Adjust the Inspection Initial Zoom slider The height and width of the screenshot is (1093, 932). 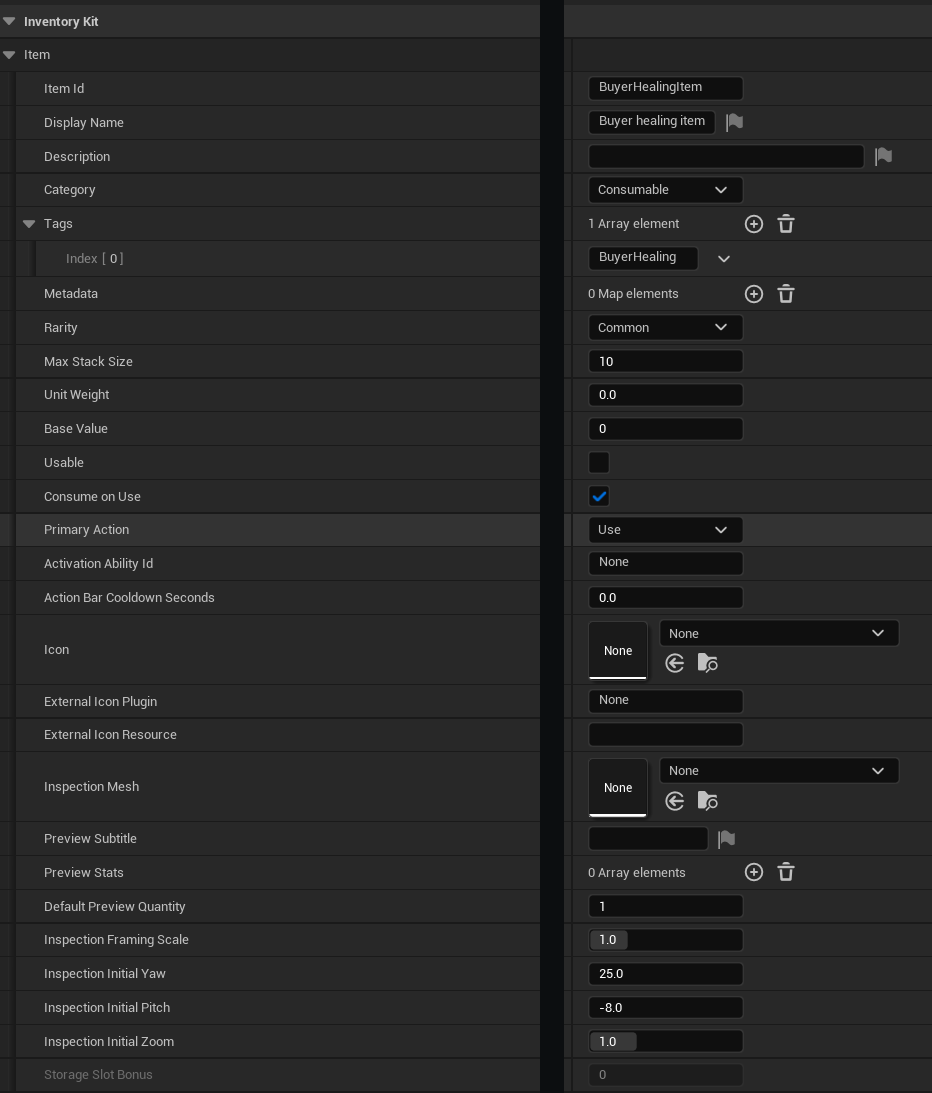[665, 1041]
